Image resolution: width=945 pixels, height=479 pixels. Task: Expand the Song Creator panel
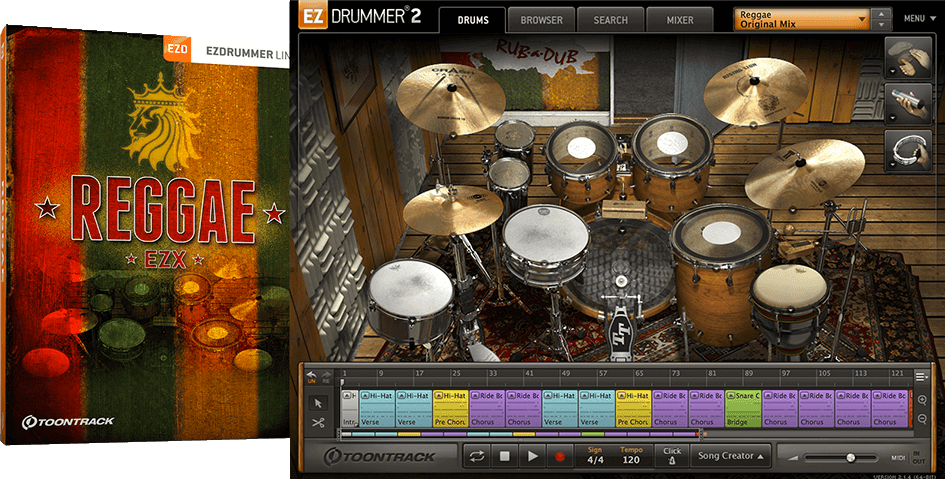tap(730, 456)
